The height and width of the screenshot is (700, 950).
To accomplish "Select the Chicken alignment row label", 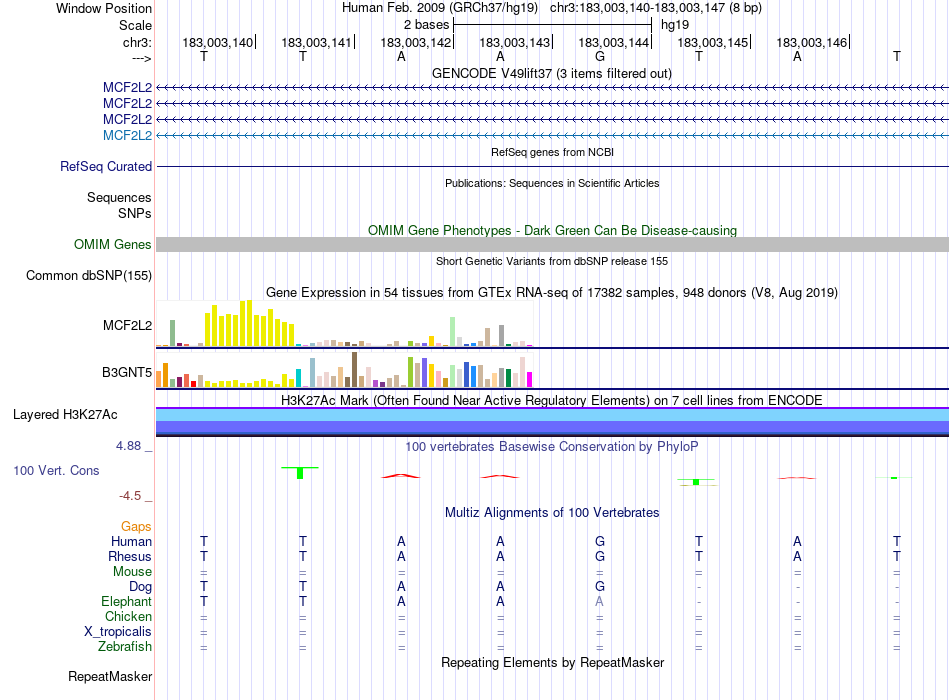I will [128, 616].
